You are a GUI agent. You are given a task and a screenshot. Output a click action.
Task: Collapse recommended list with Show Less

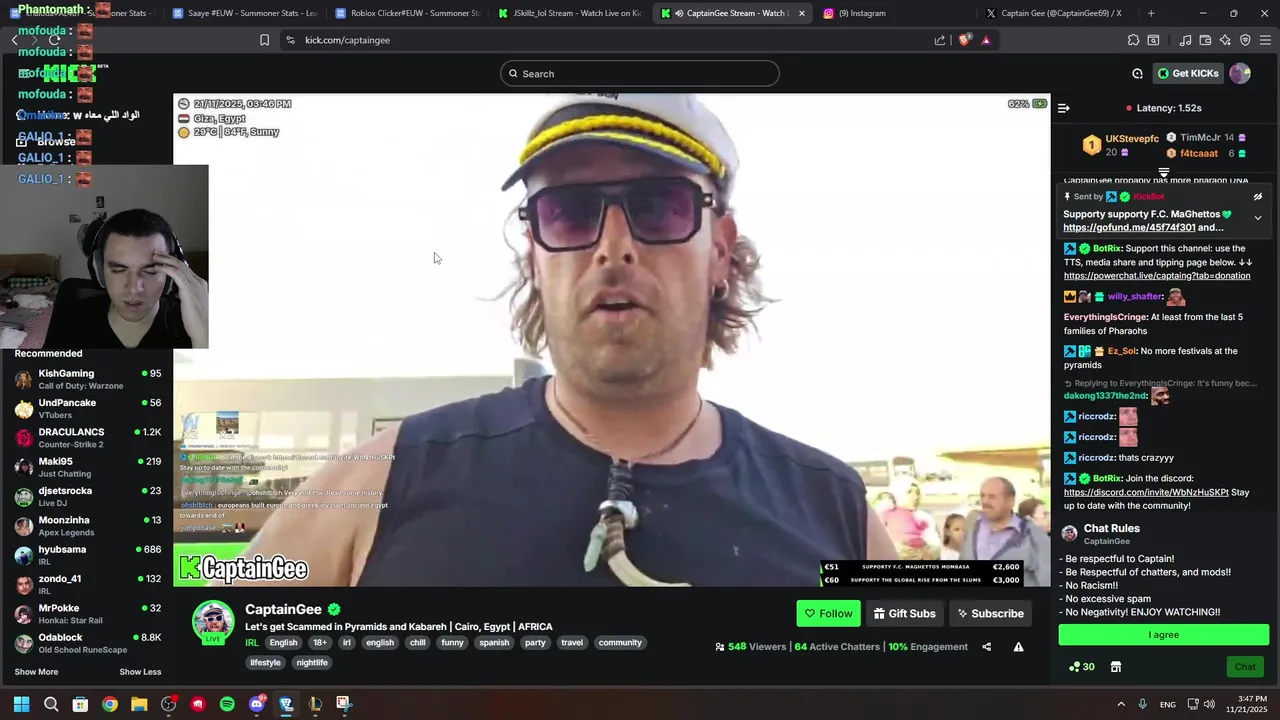[x=140, y=672]
